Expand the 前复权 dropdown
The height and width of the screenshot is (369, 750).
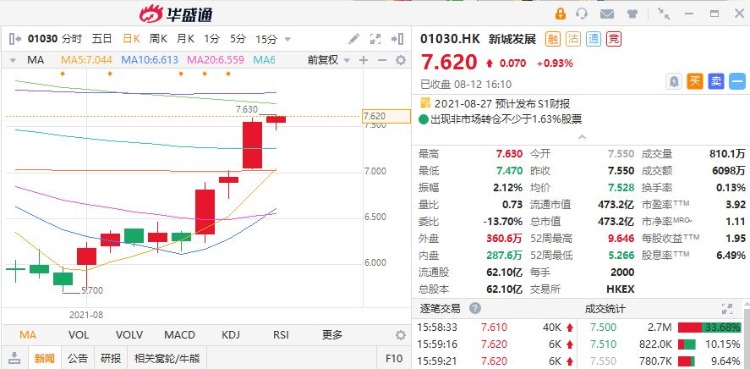[x=328, y=60]
